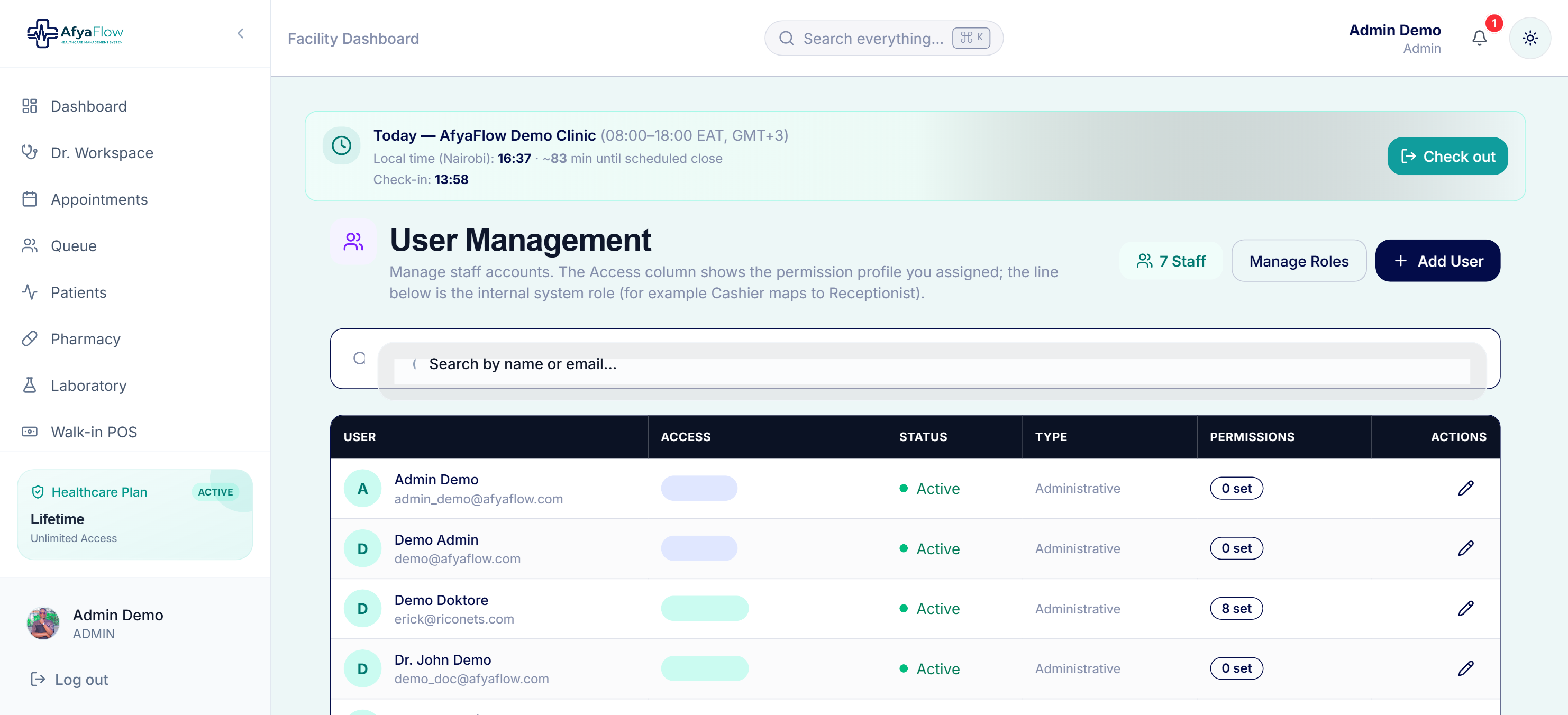Click the pulse icon next to Patients
The height and width of the screenshot is (715, 1568).
tap(29, 292)
